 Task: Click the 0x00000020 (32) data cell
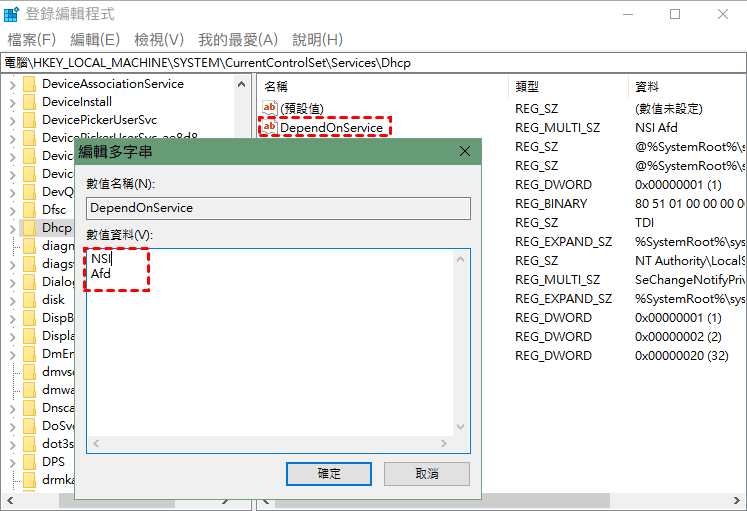[x=681, y=356]
